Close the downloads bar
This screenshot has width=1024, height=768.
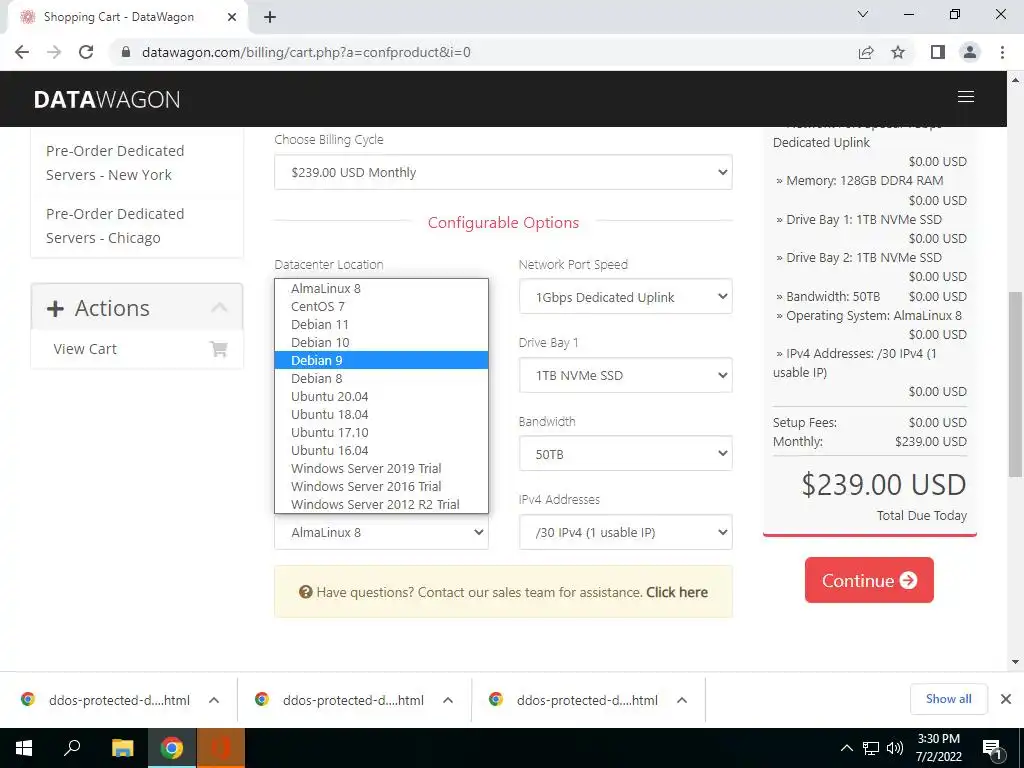[x=1006, y=699]
